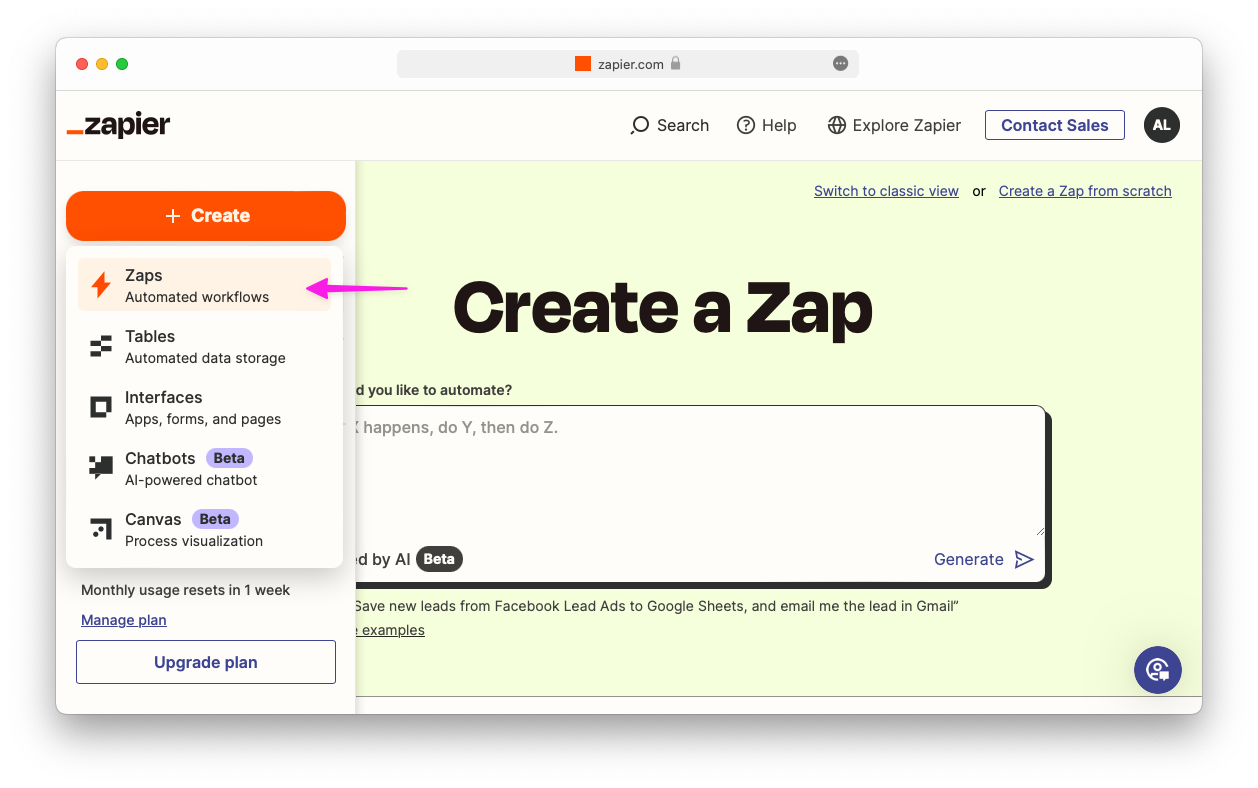Click the Contact Sales button
Image resolution: width=1258 pixels, height=788 pixels.
tap(1055, 125)
